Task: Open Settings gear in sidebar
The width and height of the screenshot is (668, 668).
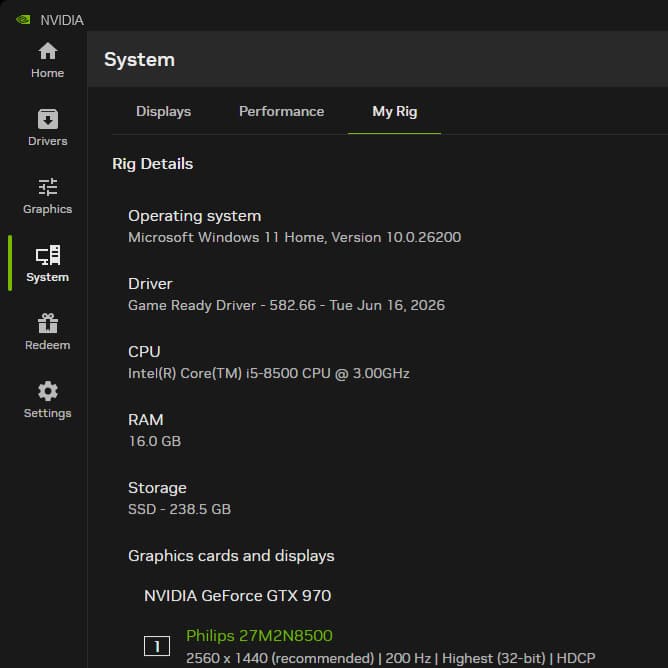Action: (x=47, y=400)
